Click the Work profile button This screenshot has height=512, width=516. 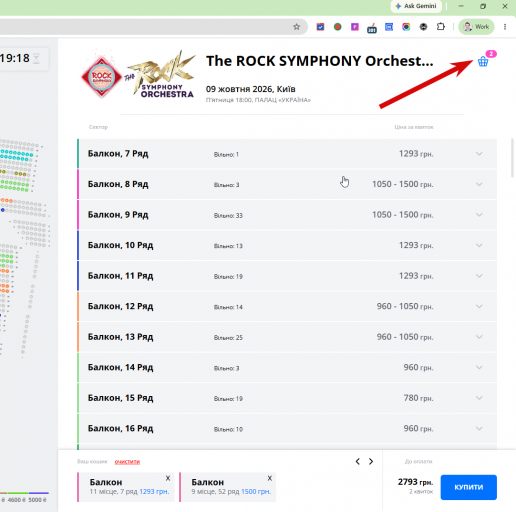pyautogui.click(x=476, y=27)
